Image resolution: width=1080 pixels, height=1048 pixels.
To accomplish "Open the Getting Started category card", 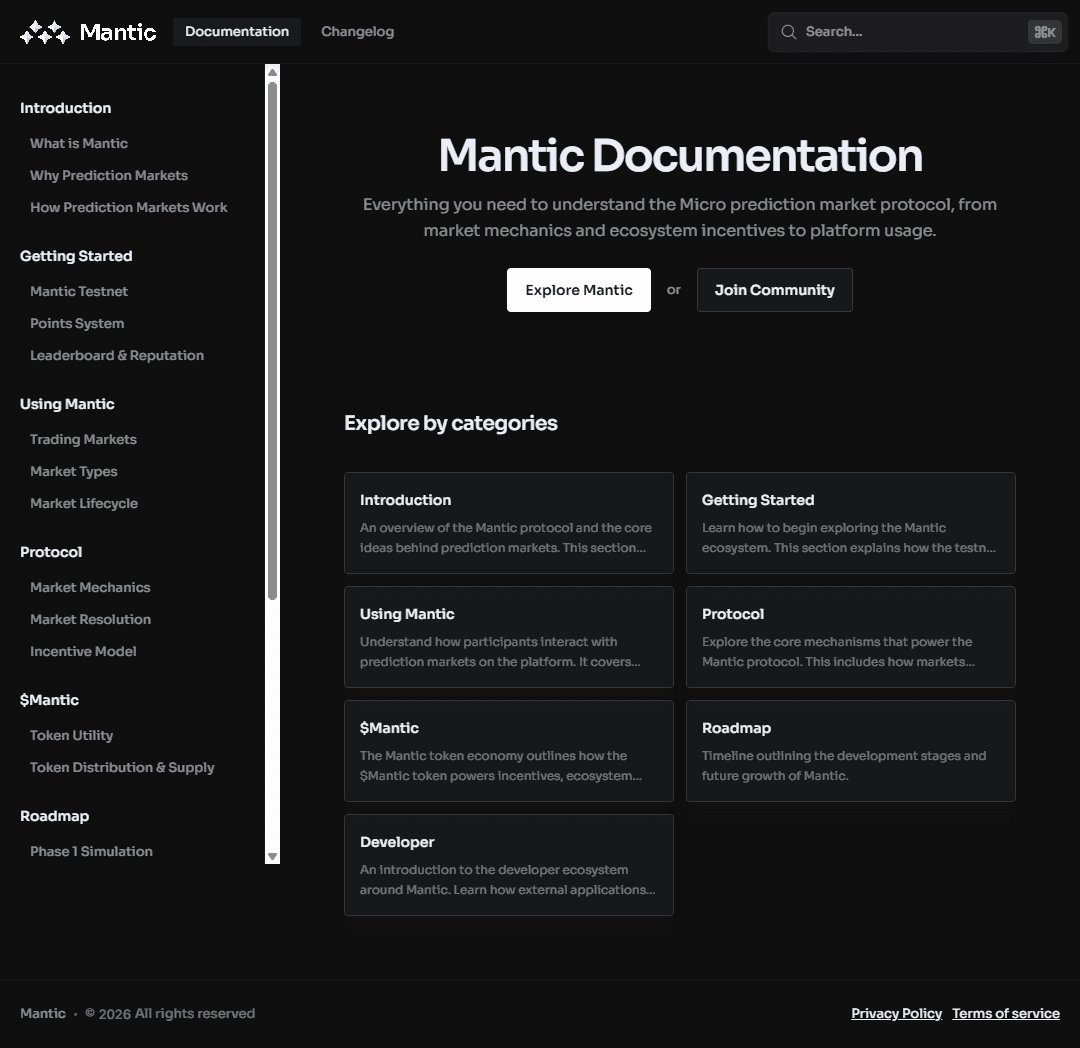I will point(851,523).
